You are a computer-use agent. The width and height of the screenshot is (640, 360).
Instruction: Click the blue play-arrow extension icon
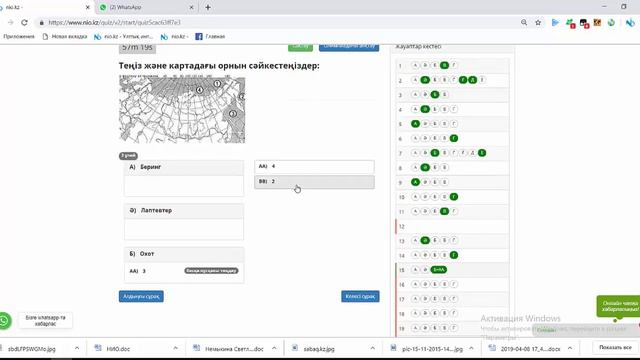tap(555, 22)
